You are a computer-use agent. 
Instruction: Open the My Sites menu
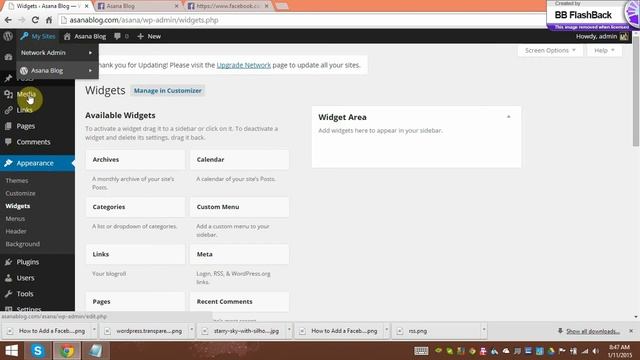(x=38, y=36)
